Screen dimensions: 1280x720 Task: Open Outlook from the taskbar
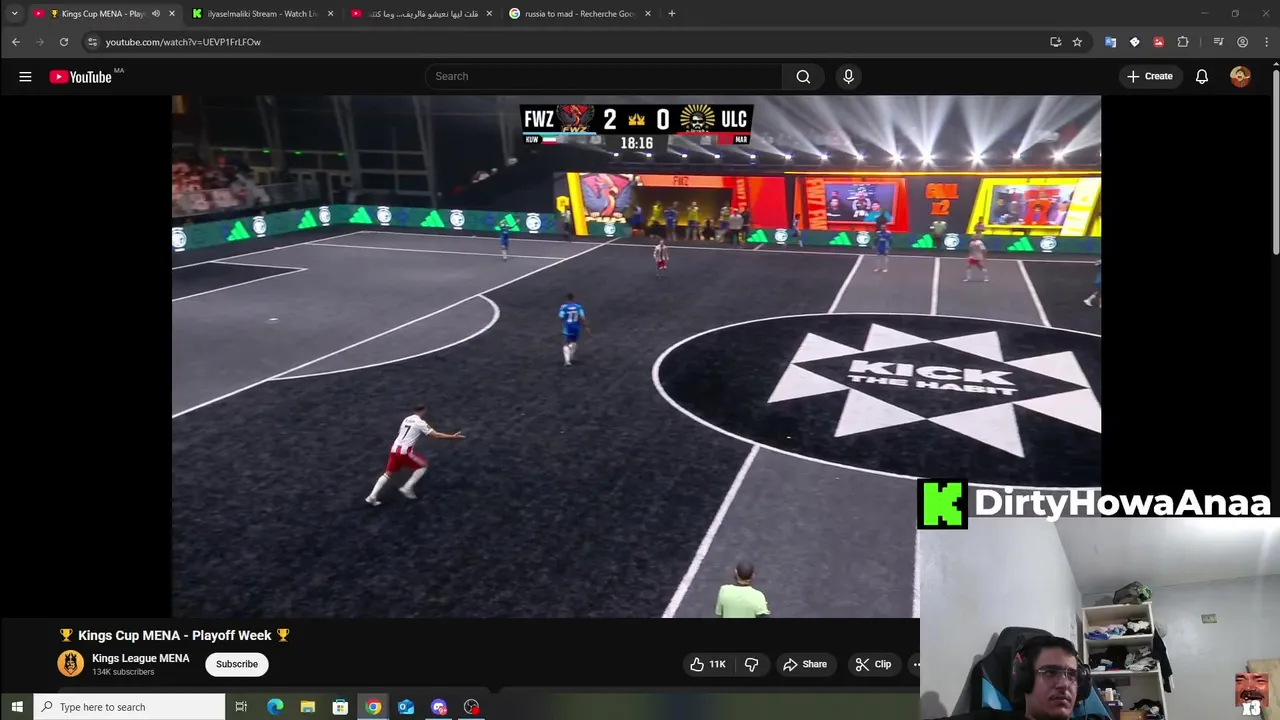tap(406, 707)
